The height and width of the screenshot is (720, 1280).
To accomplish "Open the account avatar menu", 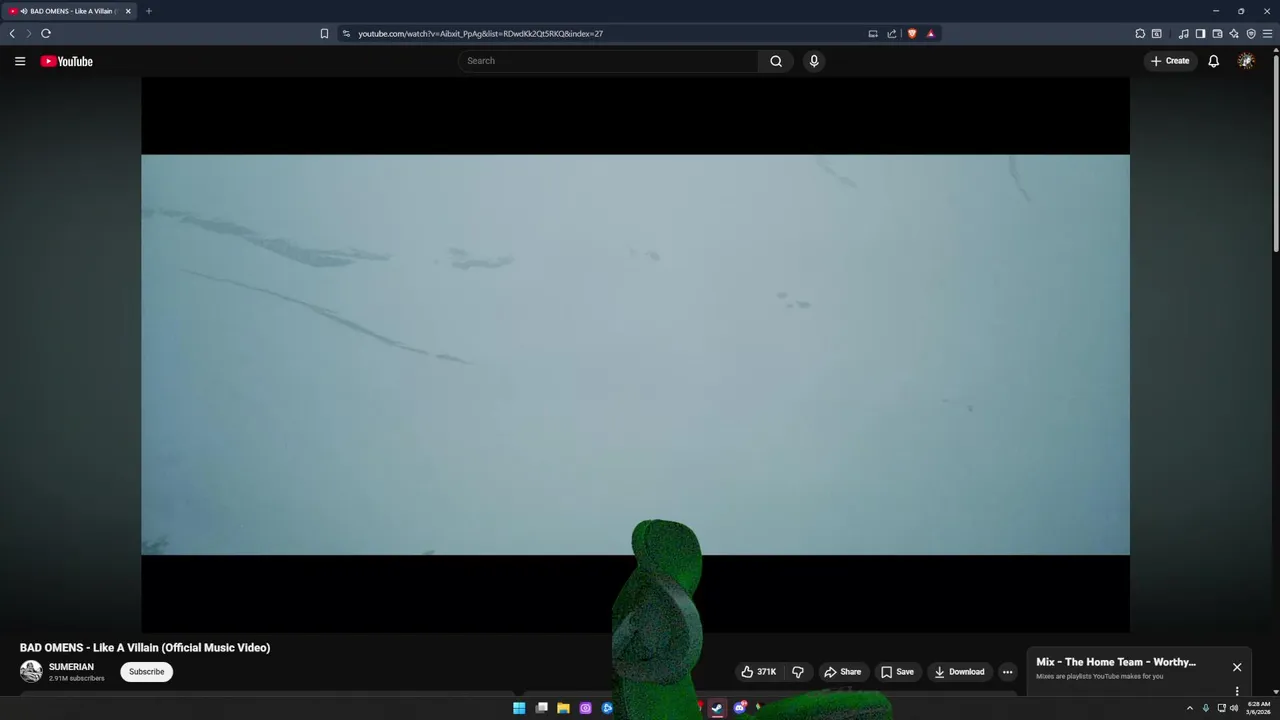I will click(x=1246, y=61).
